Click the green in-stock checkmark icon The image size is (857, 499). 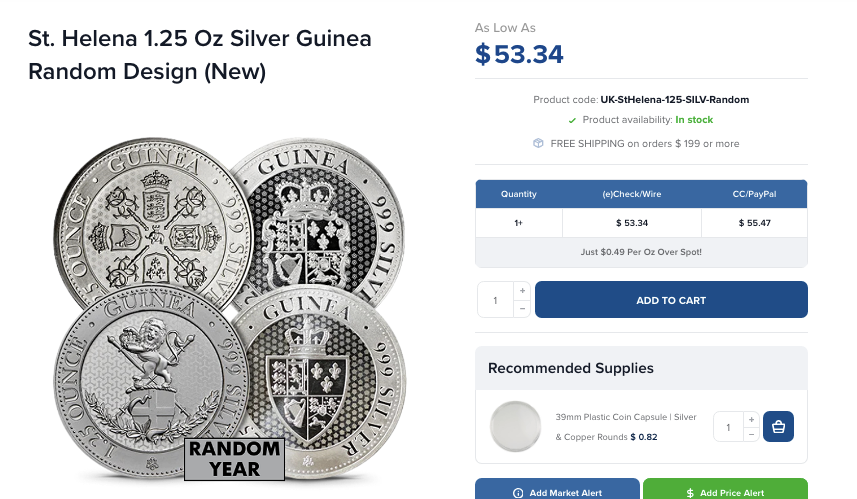pyautogui.click(x=572, y=120)
